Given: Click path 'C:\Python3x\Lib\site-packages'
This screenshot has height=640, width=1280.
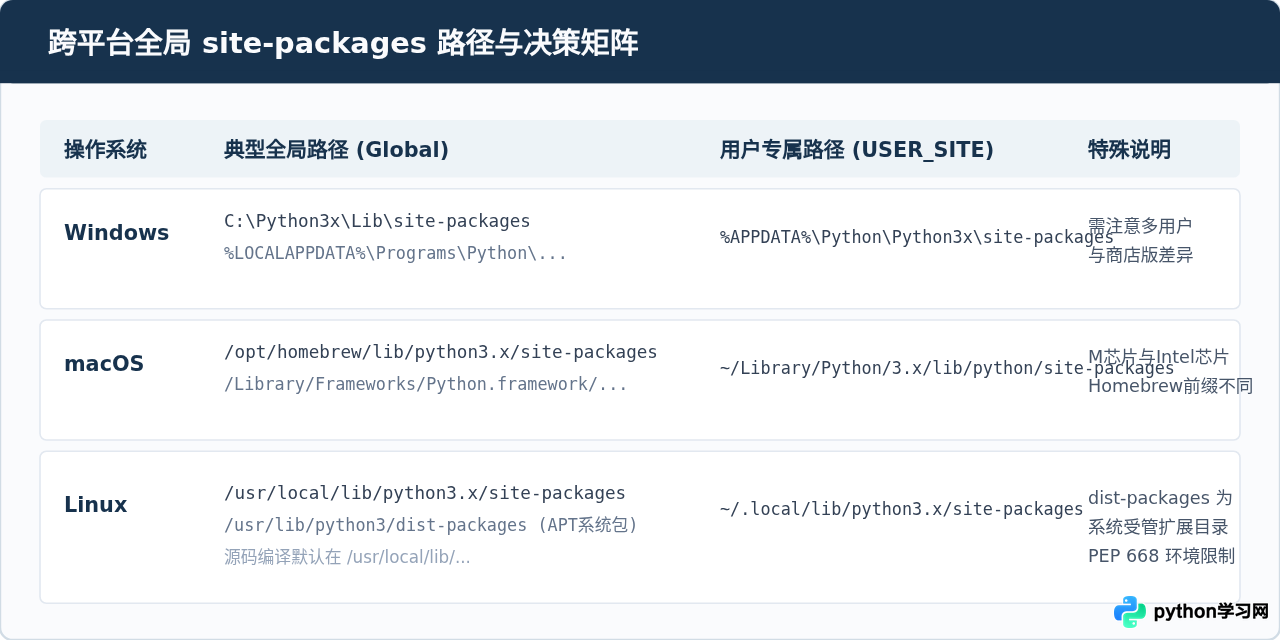Looking at the screenshot, I should pyautogui.click(x=377, y=221).
